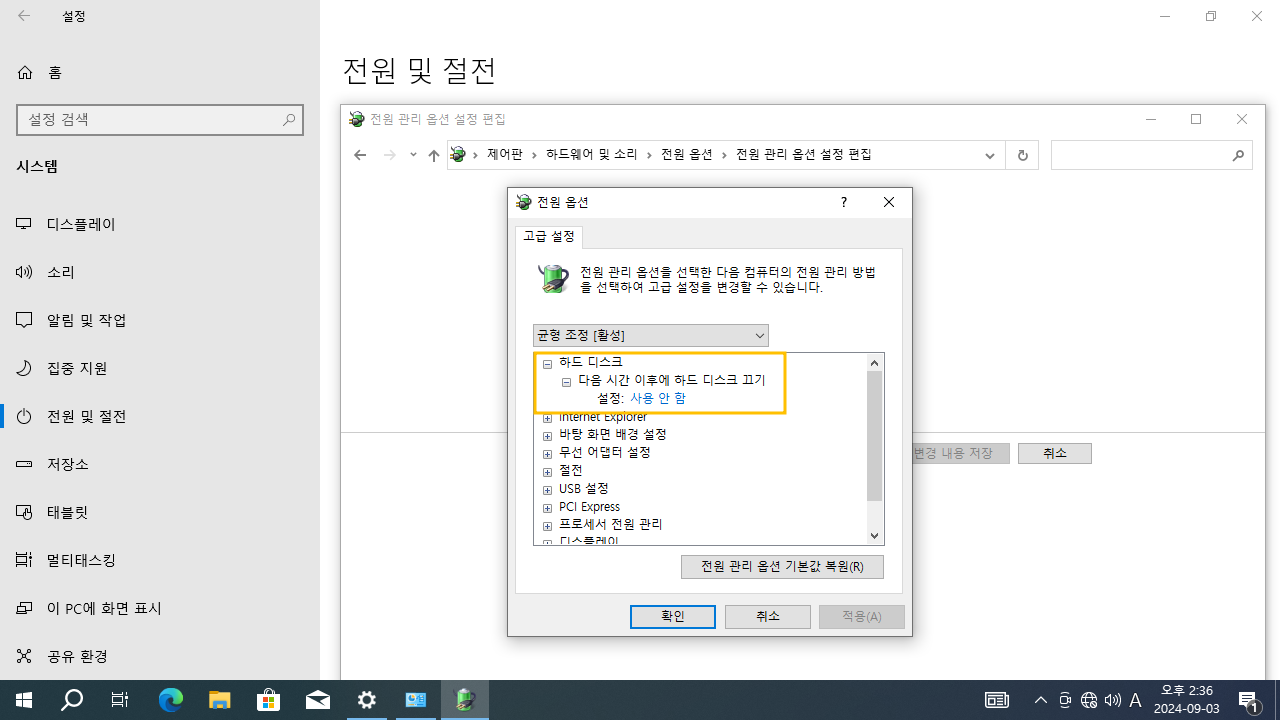The width and height of the screenshot is (1280, 720).
Task: Expand the Internet Explorer tree node
Action: coord(547,418)
